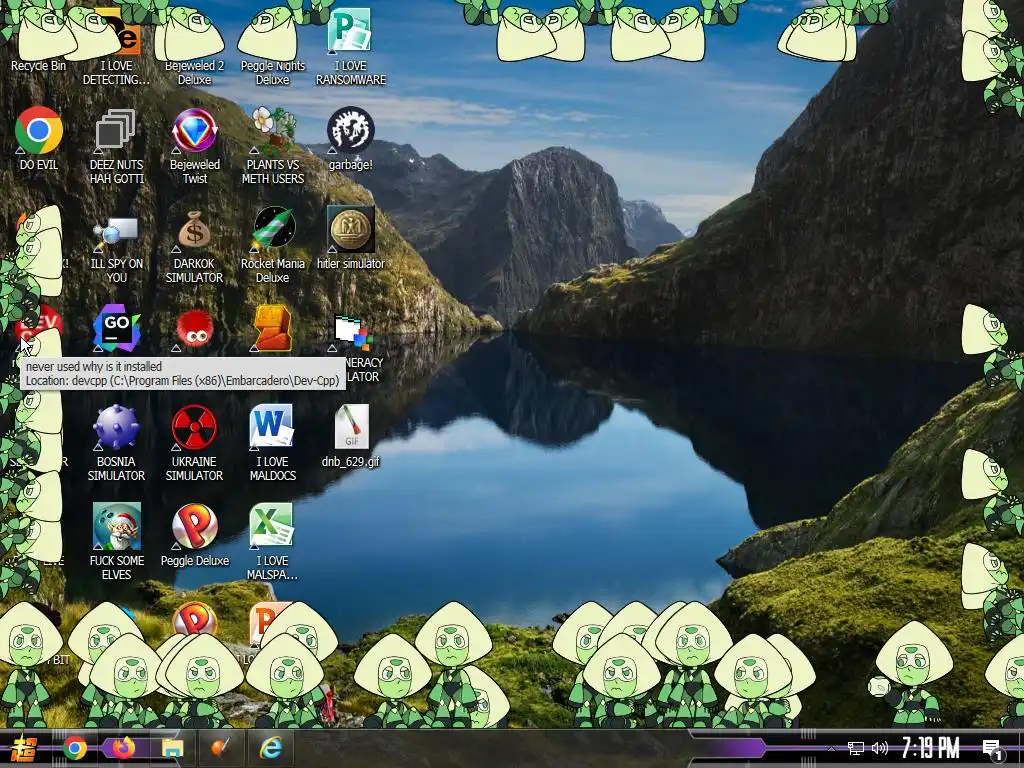Screen dimensions: 1024x768
Task: Click the orange ball app on taskbar
Action: tap(221, 748)
